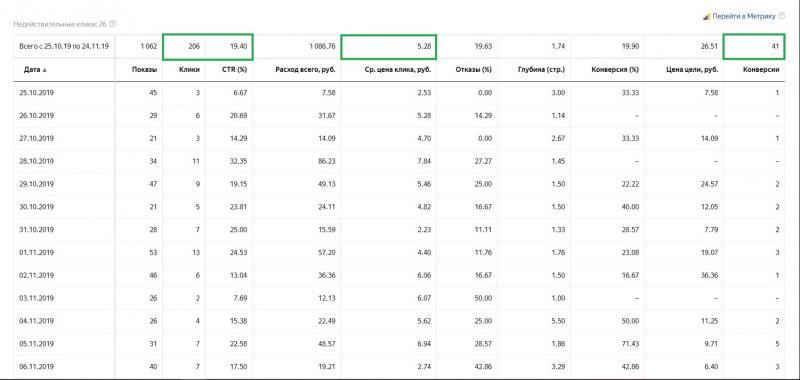Click total conversions value 41

click(x=775, y=46)
